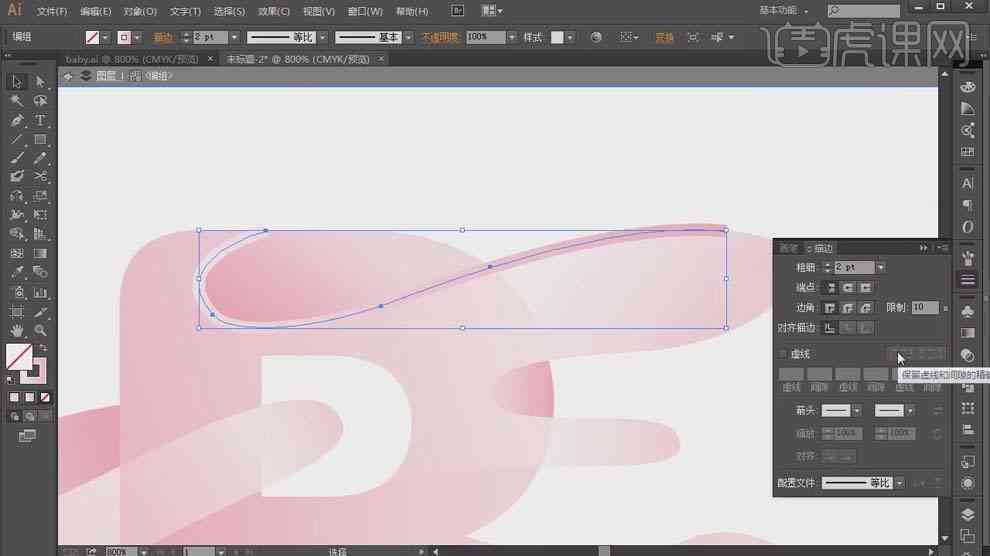Click miter limit (限制) input field
The width and height of the screenshot is (990, 556).
(x=926, y=308)
